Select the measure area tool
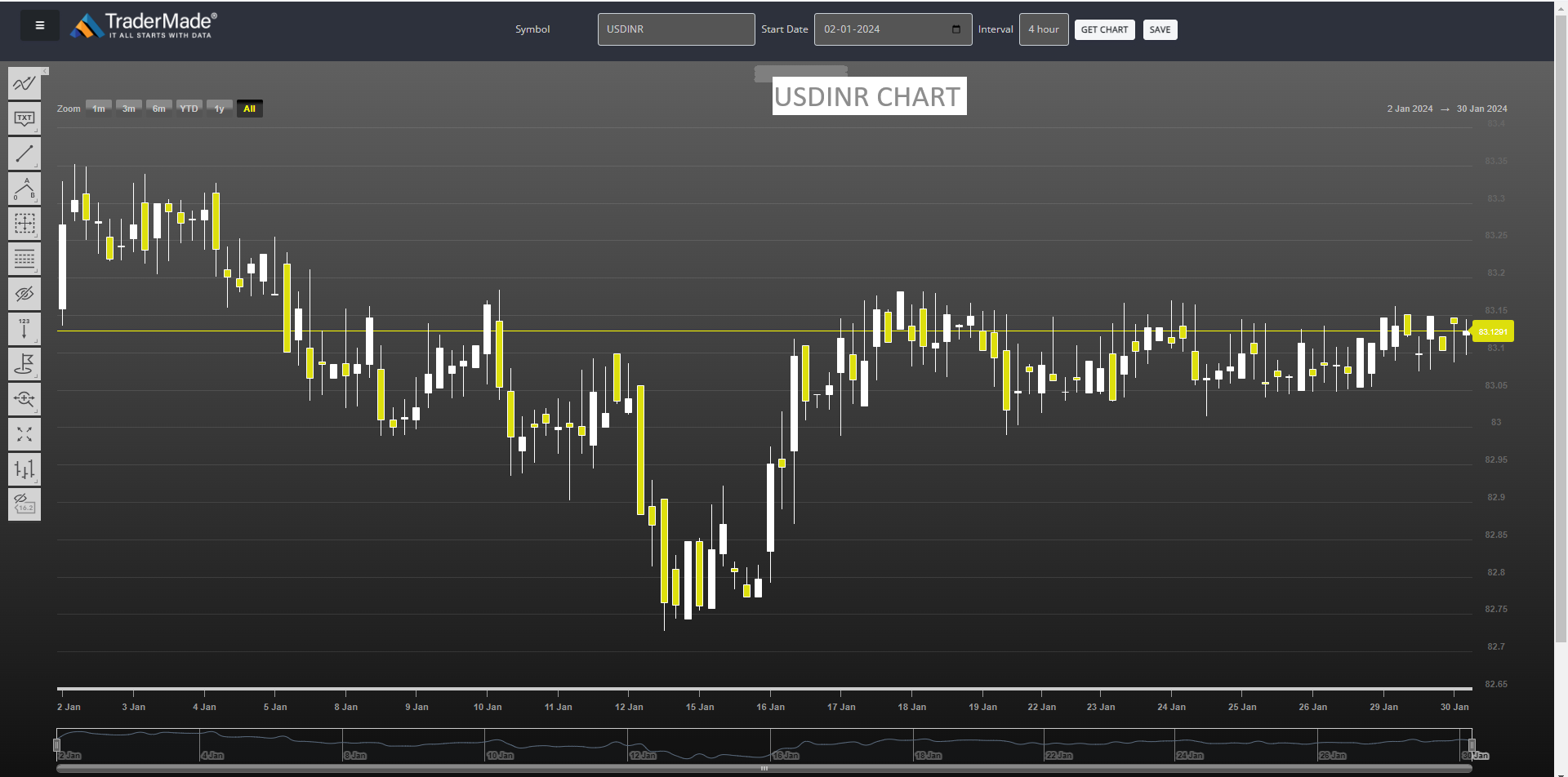 (24, 224)
